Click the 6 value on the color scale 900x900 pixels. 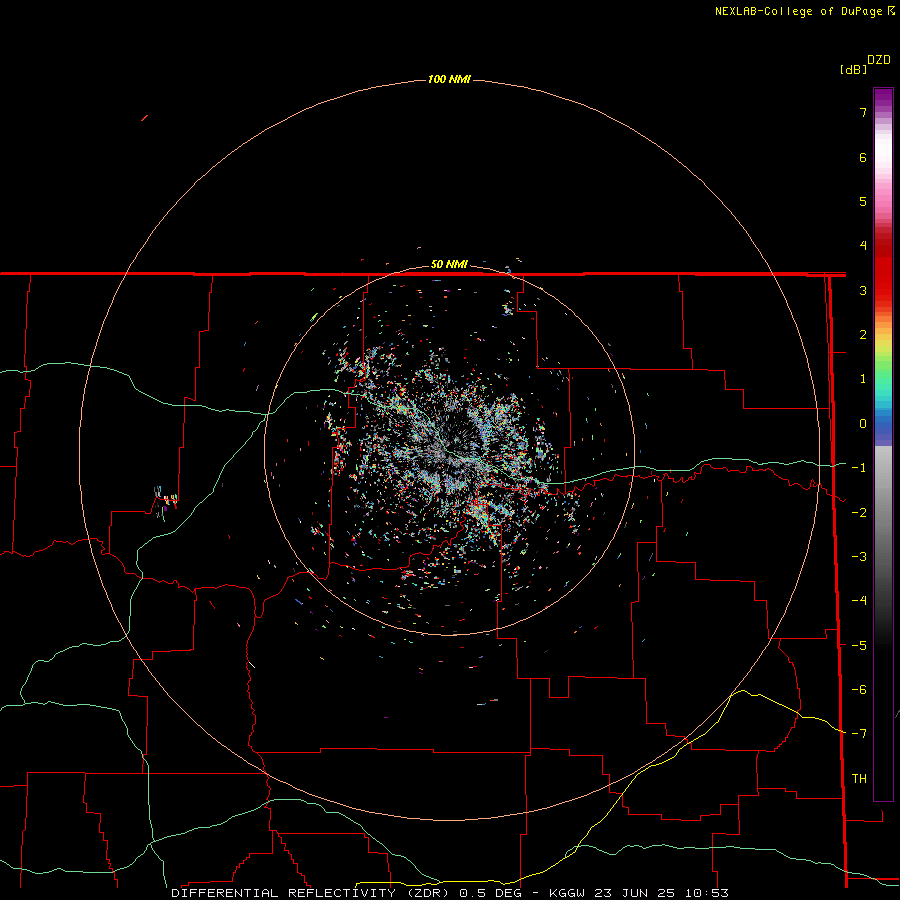coord(863,157)
